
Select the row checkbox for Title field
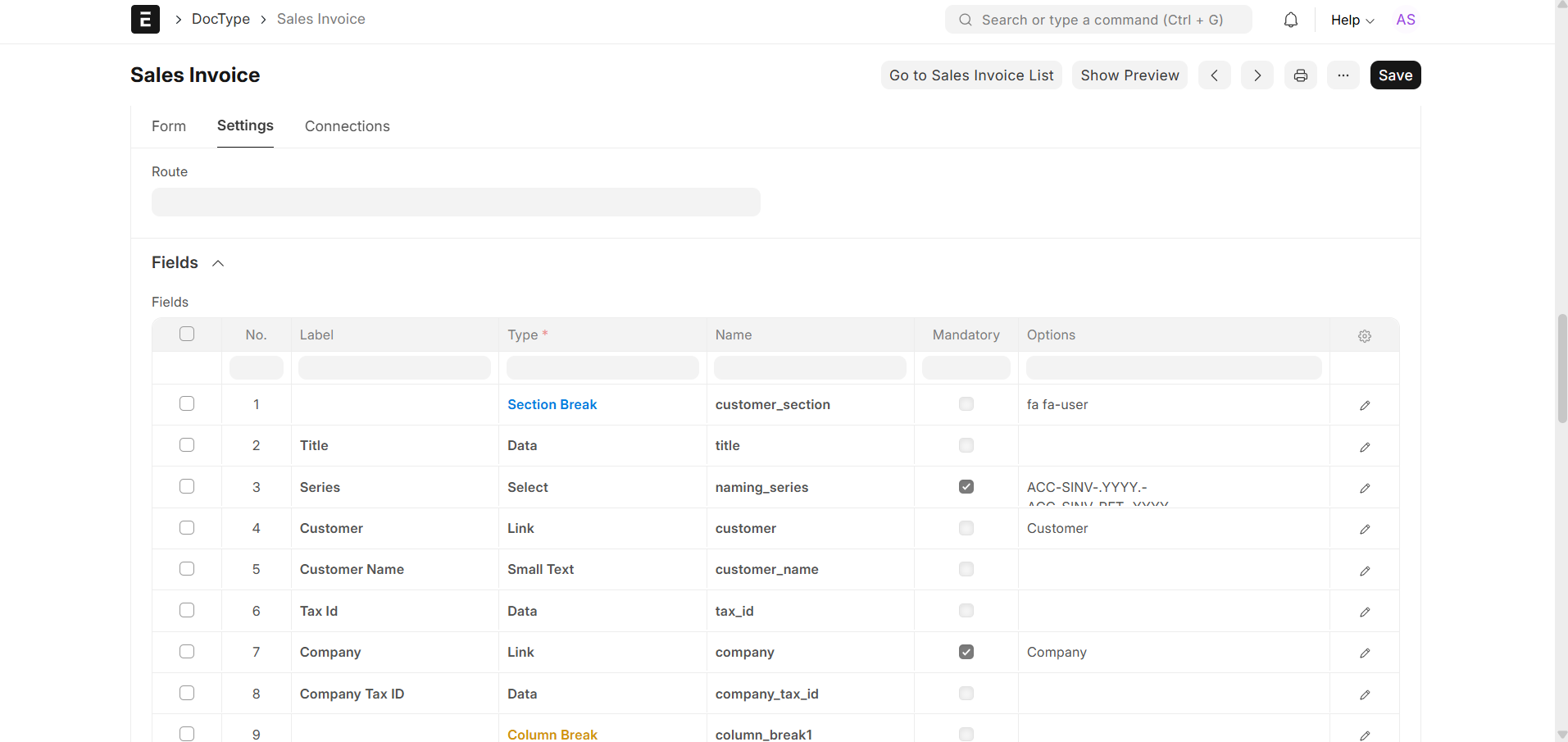[187, 445]
